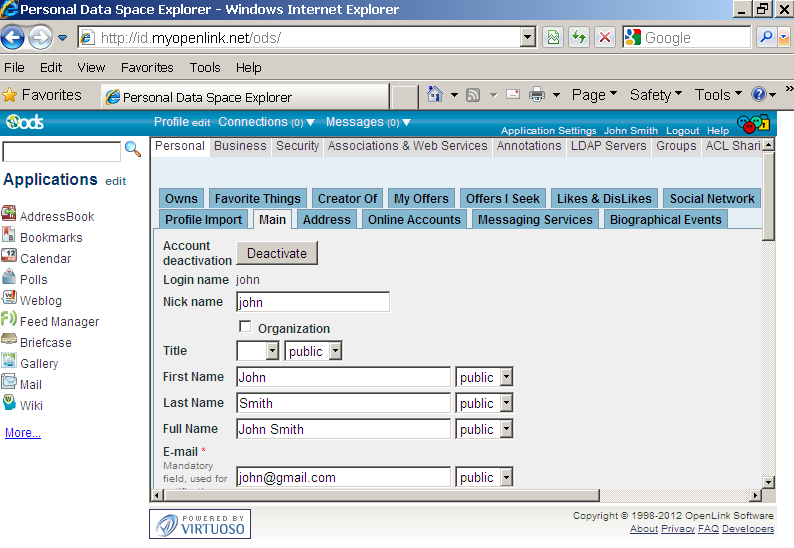Click the browser Refresh icon

point(578,38)
